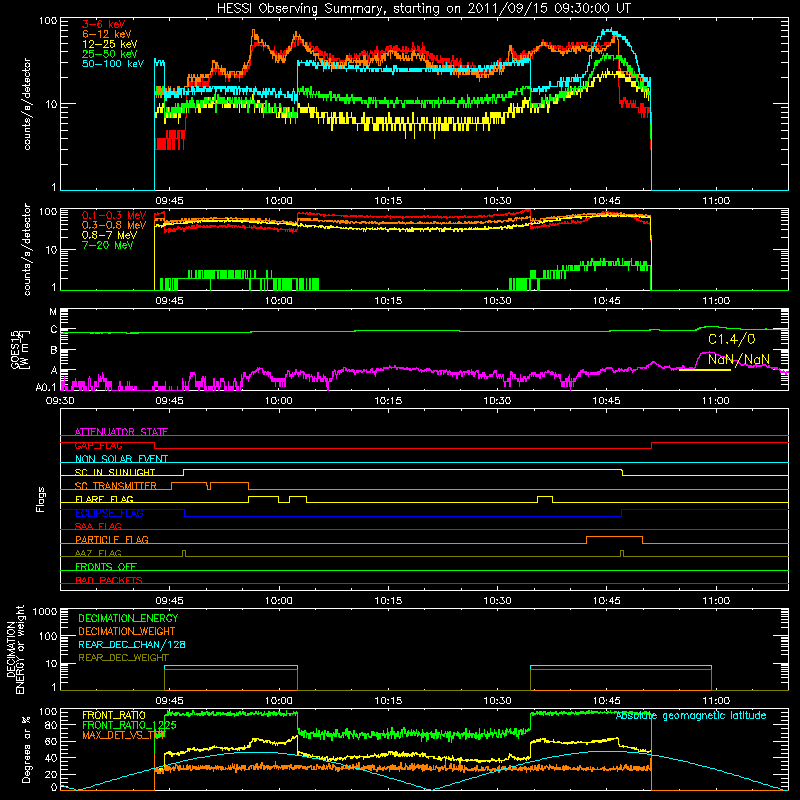Select the REAR_DEC_WEIGHT legend label
This screenshot has height=800, width=800.
(123, 658)
